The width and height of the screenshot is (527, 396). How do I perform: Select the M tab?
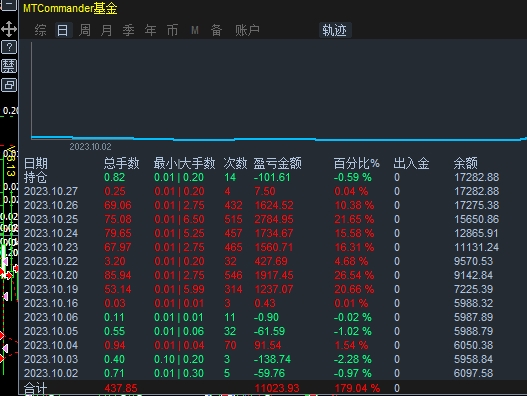click(195, 30)
